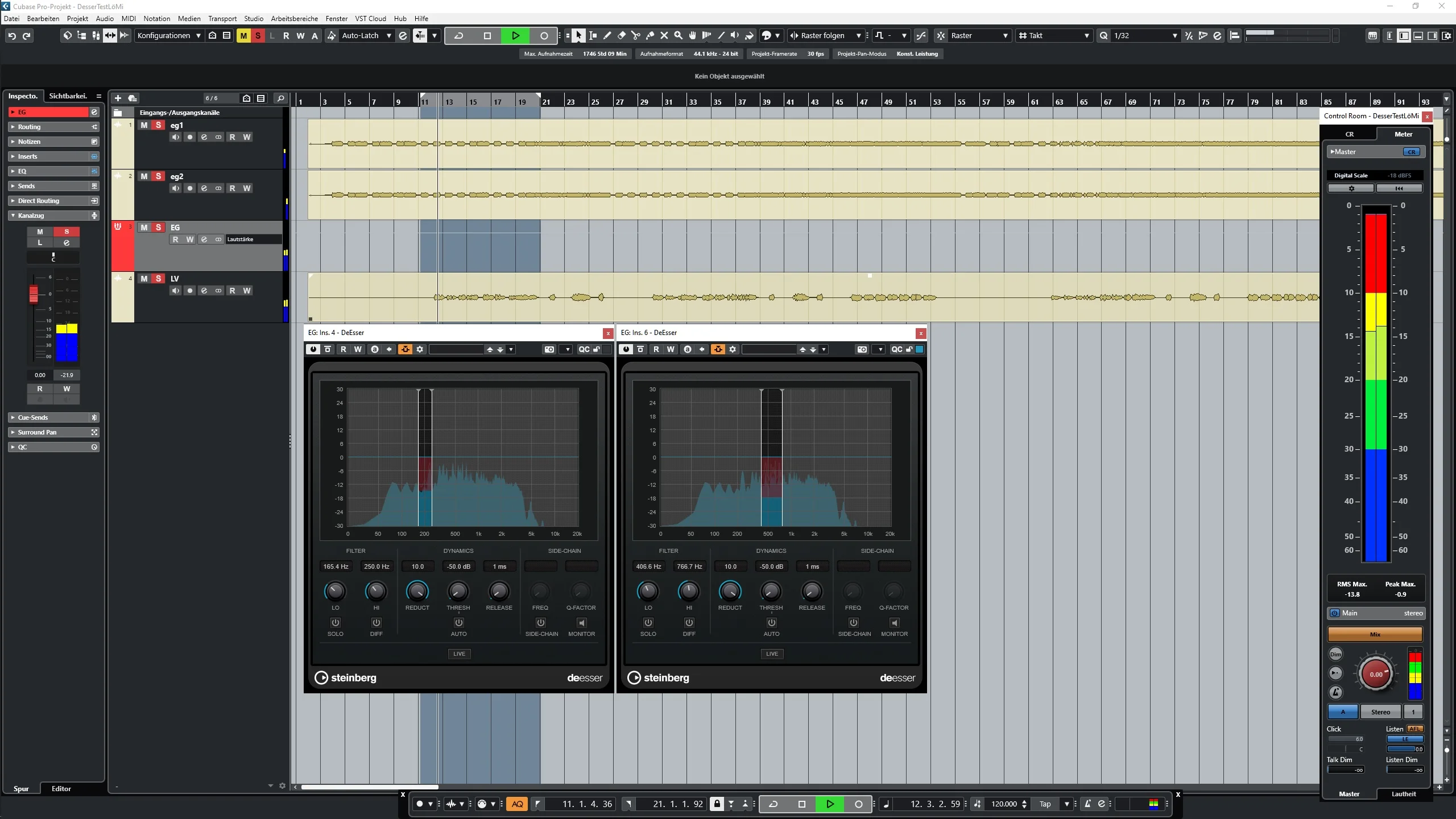Mute the eg1 track

pyautogui.click(x=144, y=125)
